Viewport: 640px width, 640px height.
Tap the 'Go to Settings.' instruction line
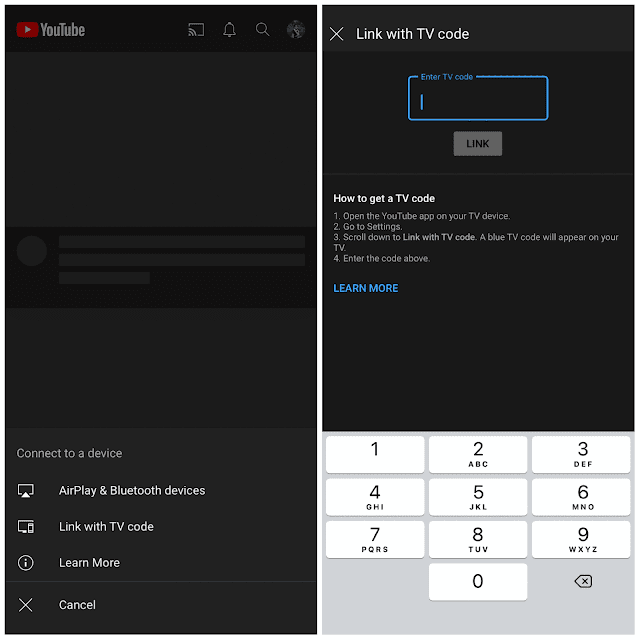(368, 227)
